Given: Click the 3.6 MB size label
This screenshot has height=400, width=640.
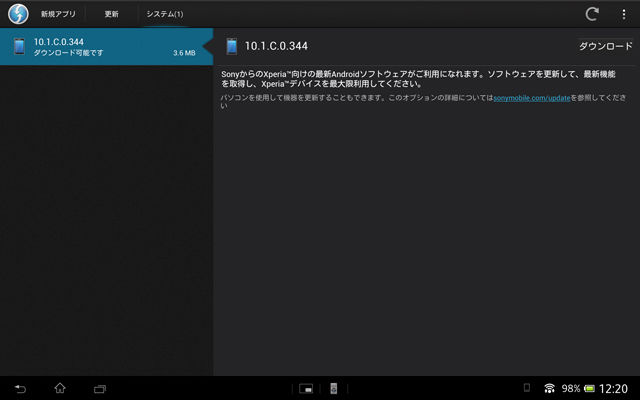Looking at the screenshot, I should (x=184, y=53).
